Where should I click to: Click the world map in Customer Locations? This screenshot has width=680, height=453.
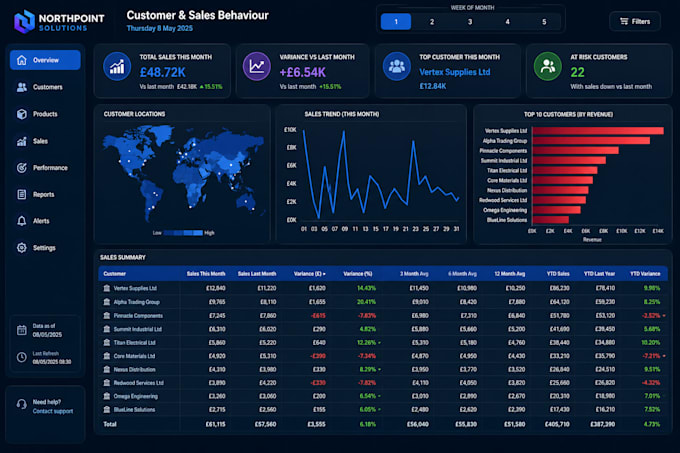[x=183, y=173]
